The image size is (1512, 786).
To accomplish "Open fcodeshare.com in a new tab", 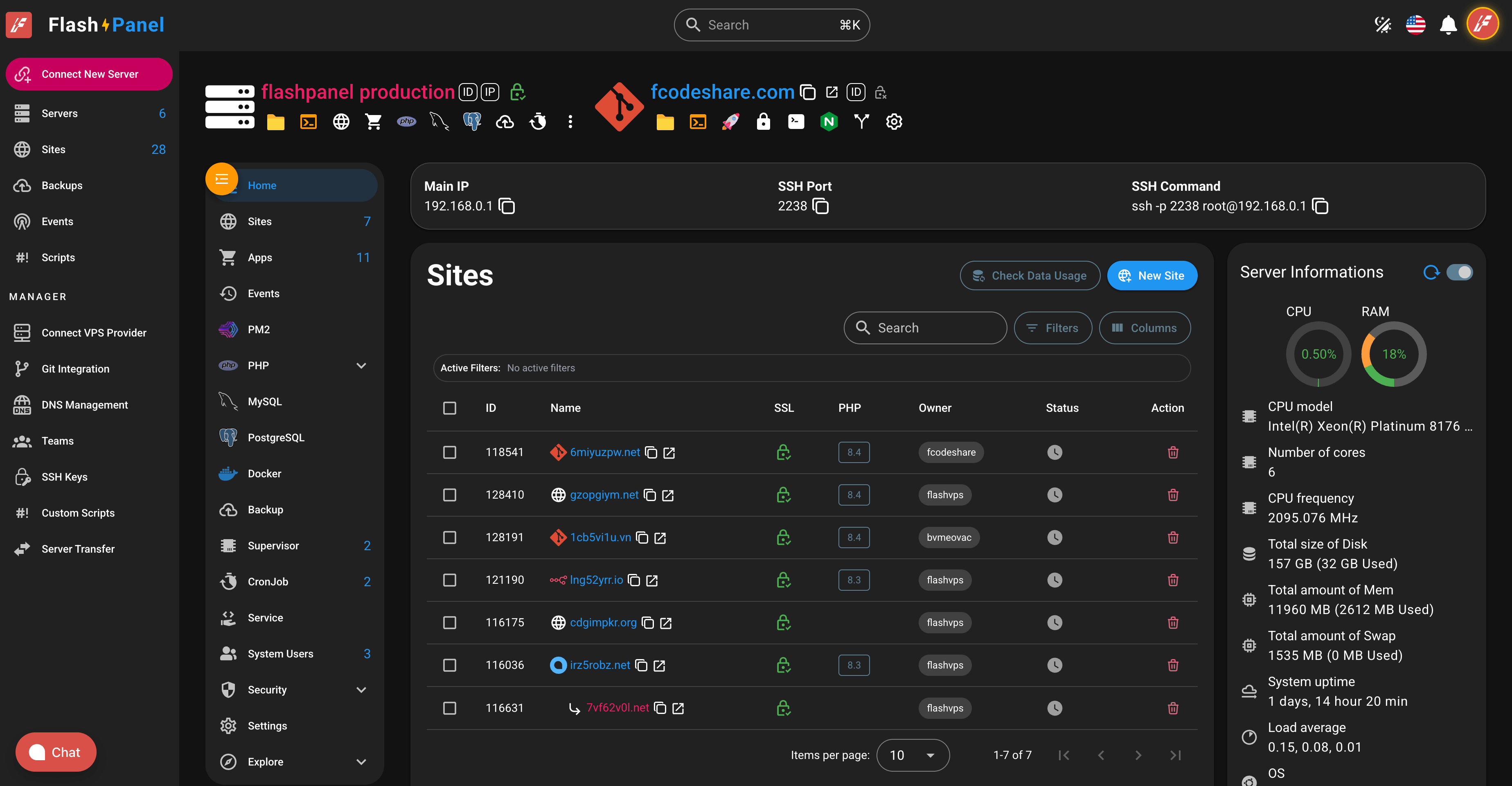I will coord(832,92).
